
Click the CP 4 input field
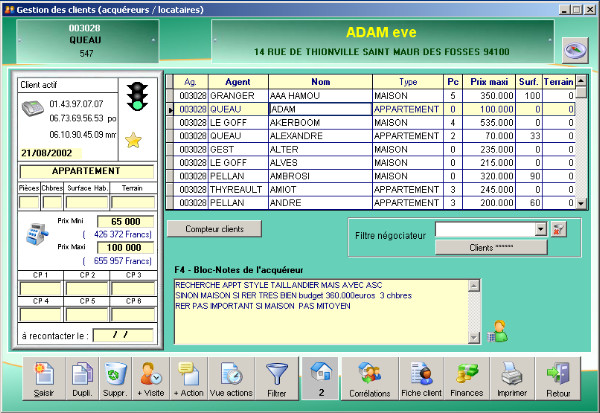(40, 315)
